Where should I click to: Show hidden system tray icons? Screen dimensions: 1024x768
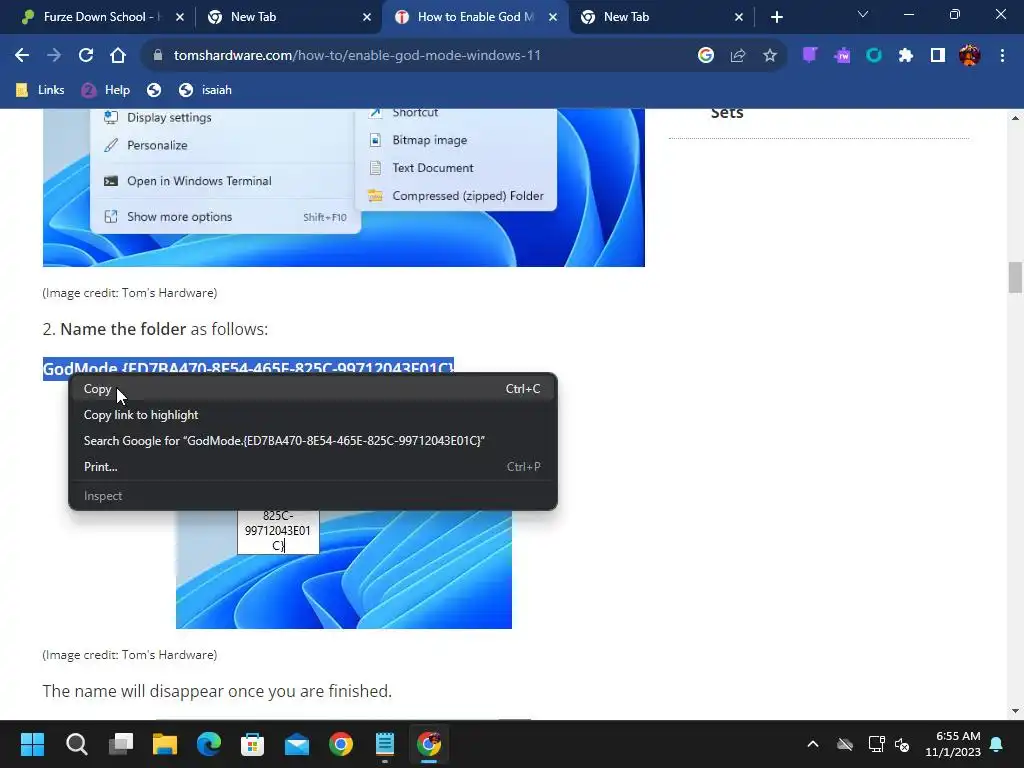[x=813, y=744]
